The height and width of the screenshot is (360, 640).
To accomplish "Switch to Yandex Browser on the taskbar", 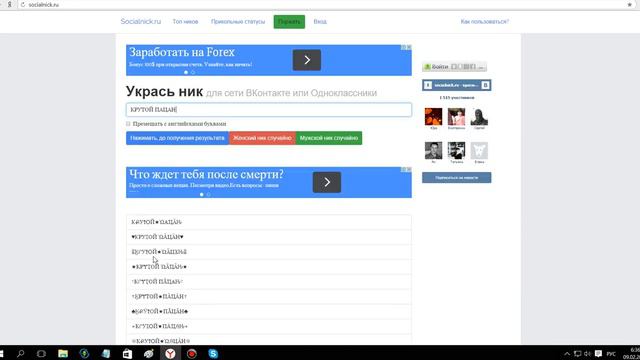I will [170, 353].
